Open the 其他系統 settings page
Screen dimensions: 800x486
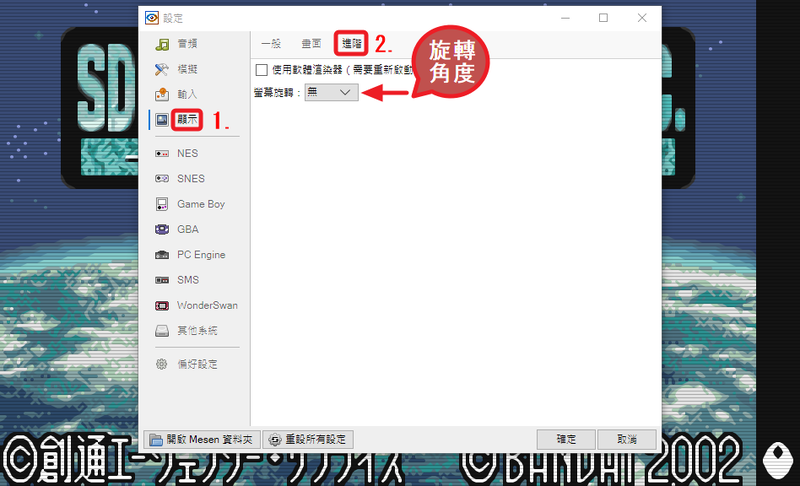(197, 331)
